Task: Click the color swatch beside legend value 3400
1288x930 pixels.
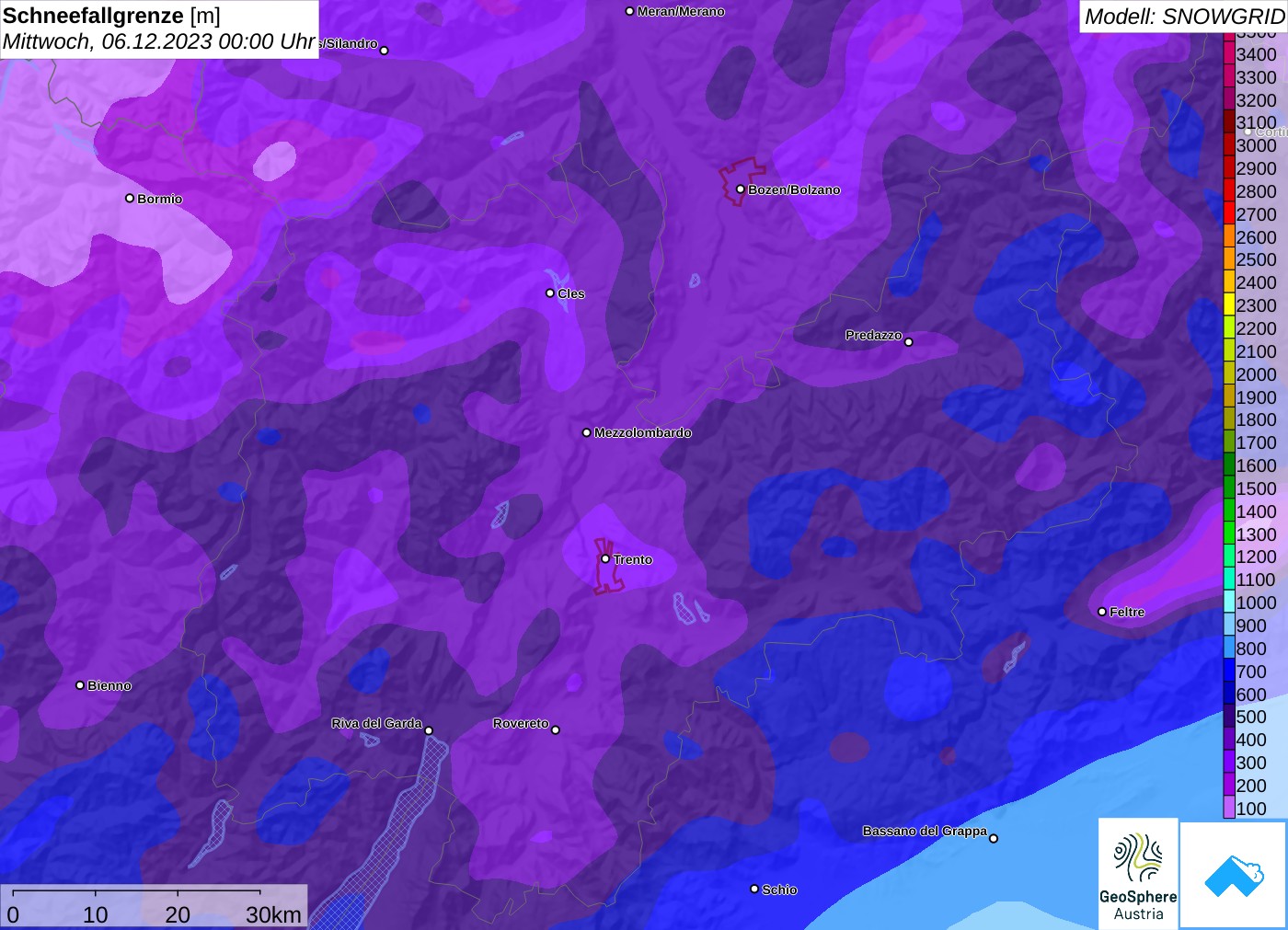Action: click(x=1228, y=54)
